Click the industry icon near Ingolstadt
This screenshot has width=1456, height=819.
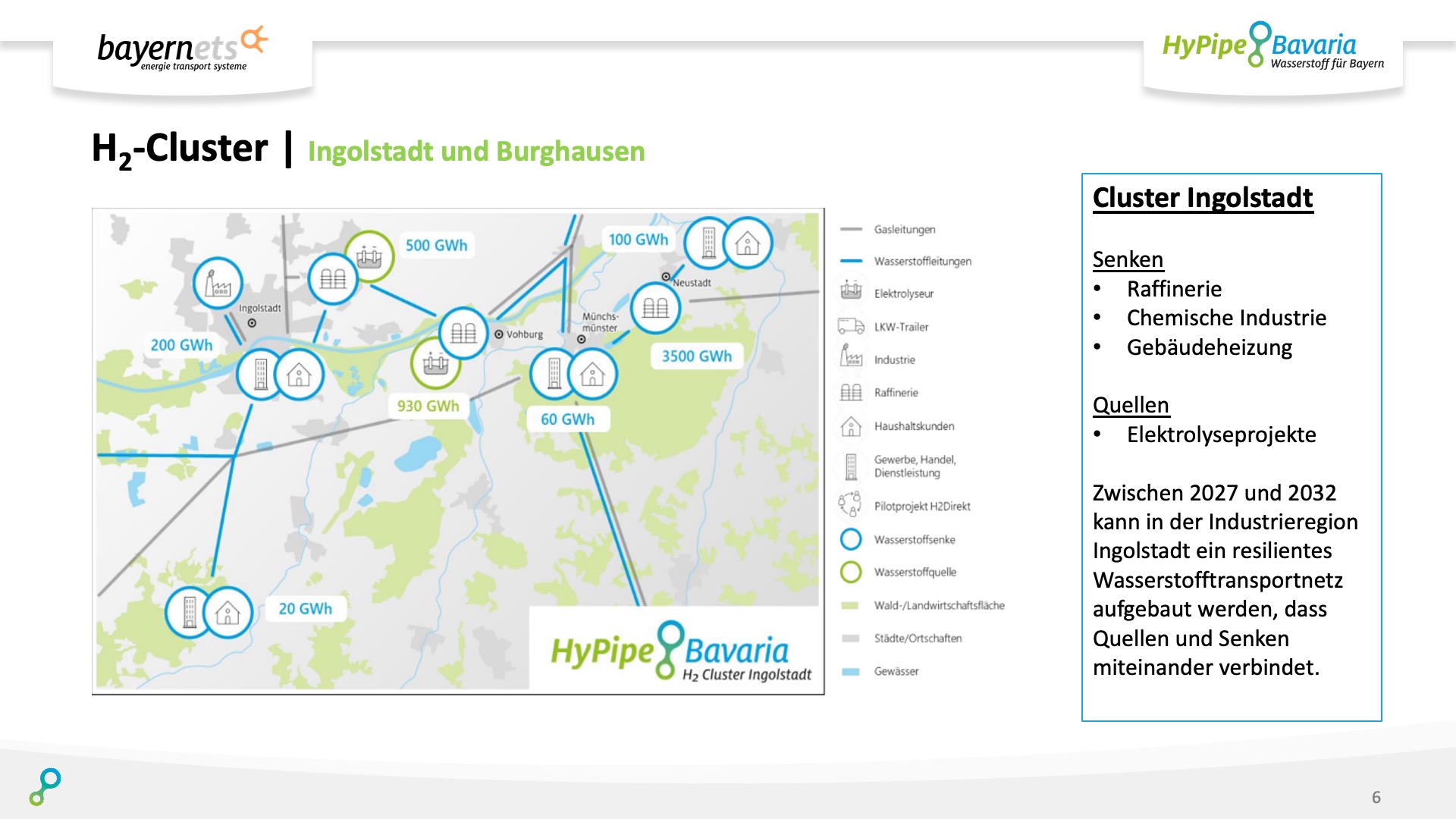pyautogui.click(x=218, y=284)
